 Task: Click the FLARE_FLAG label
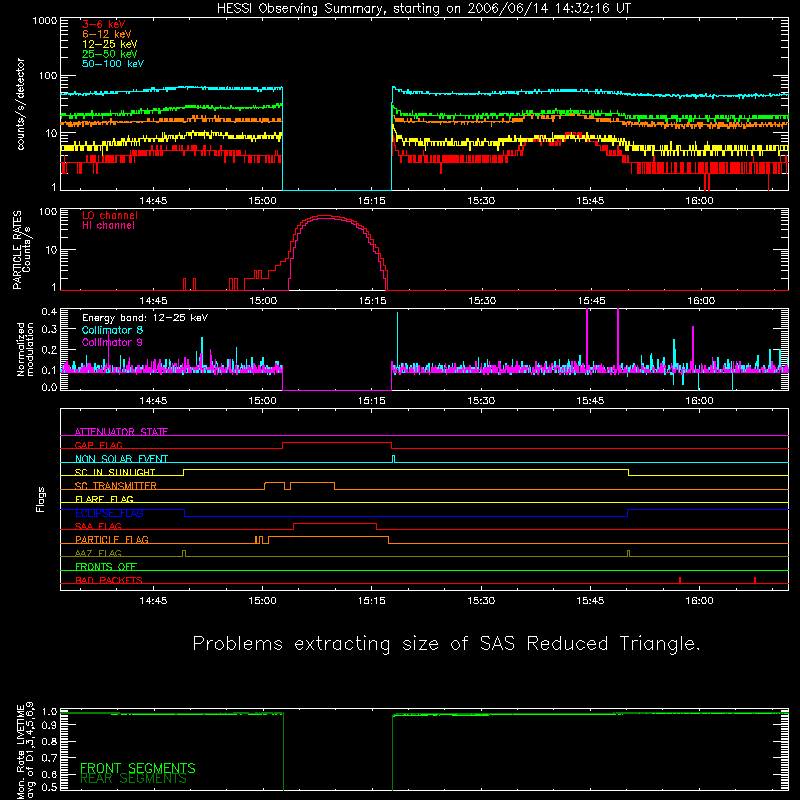point(104,499)
